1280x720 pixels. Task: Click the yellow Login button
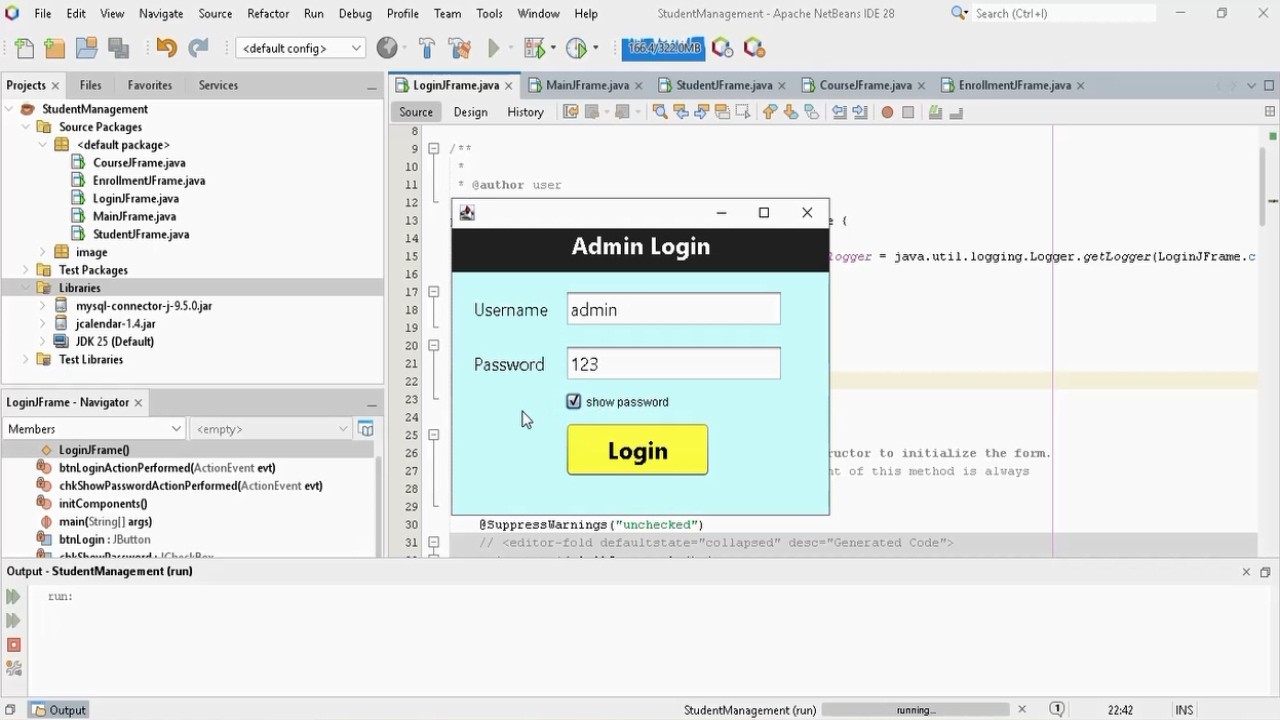[x=637, y=450]
